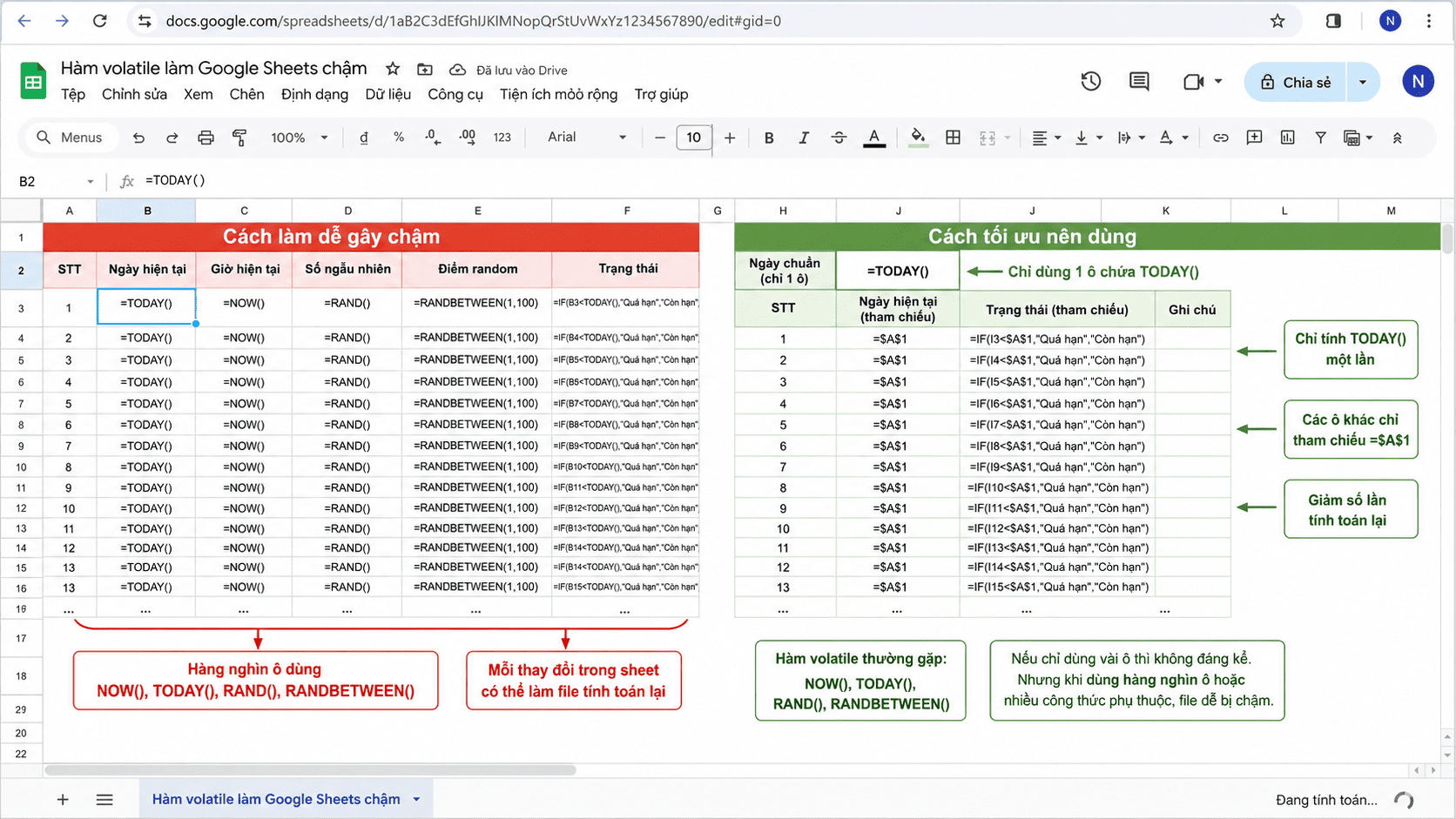Switch to the Hàm volatile sheet tab
The width and height of the screenshot is (1456, 819).
(x=276, y=800)
